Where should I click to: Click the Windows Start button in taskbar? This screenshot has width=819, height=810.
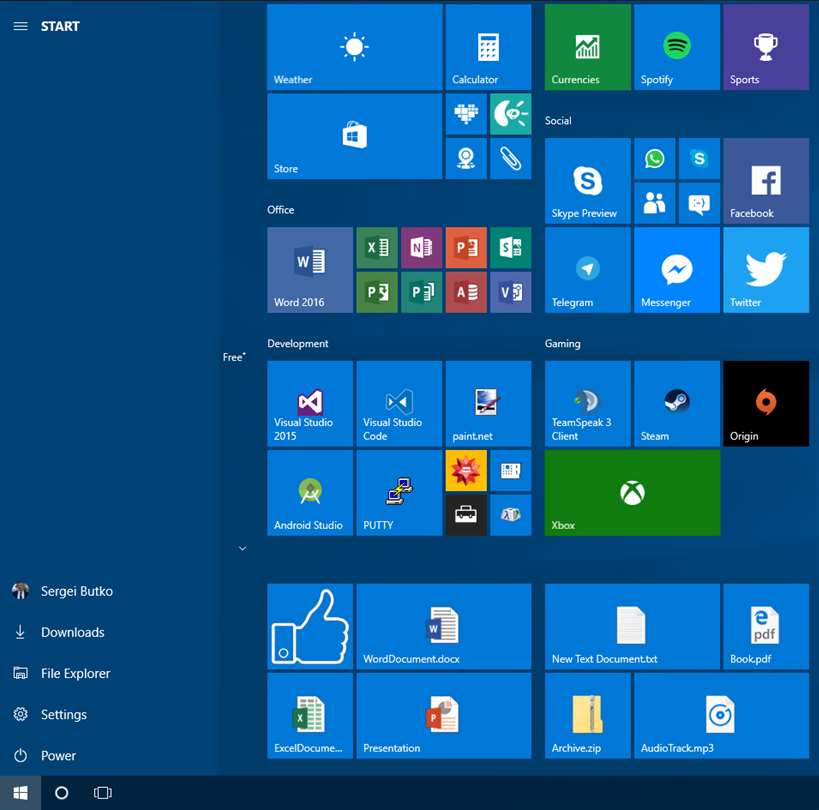click(20, 793)
